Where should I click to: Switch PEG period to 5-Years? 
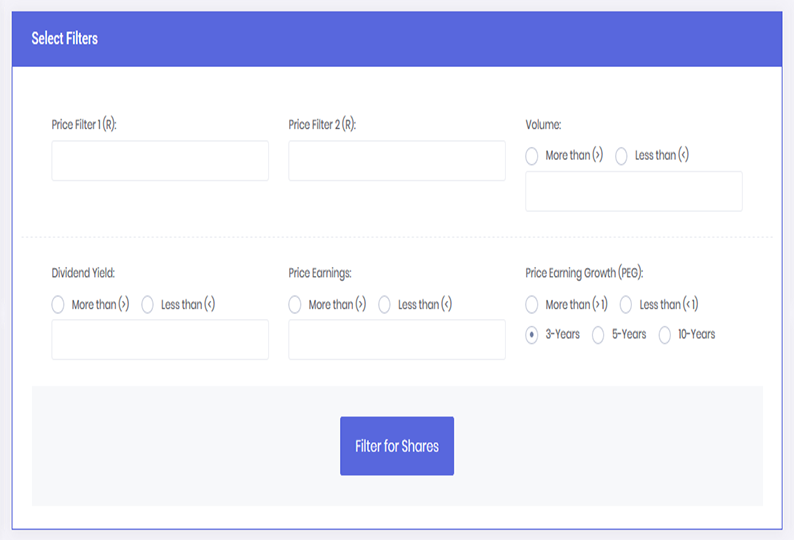(599, 335)
